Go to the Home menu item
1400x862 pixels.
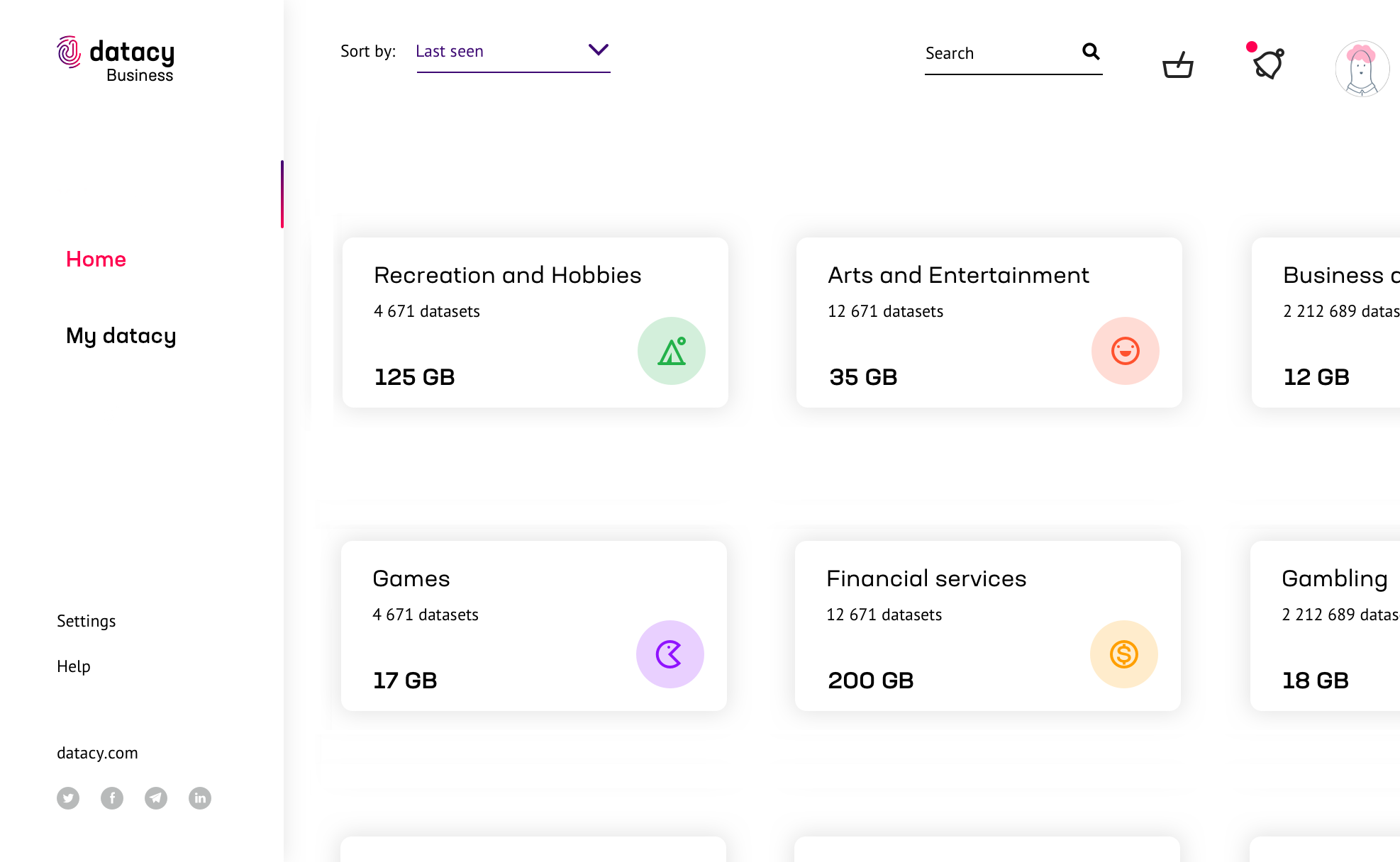pyautogui.click(x=96, y=259)
